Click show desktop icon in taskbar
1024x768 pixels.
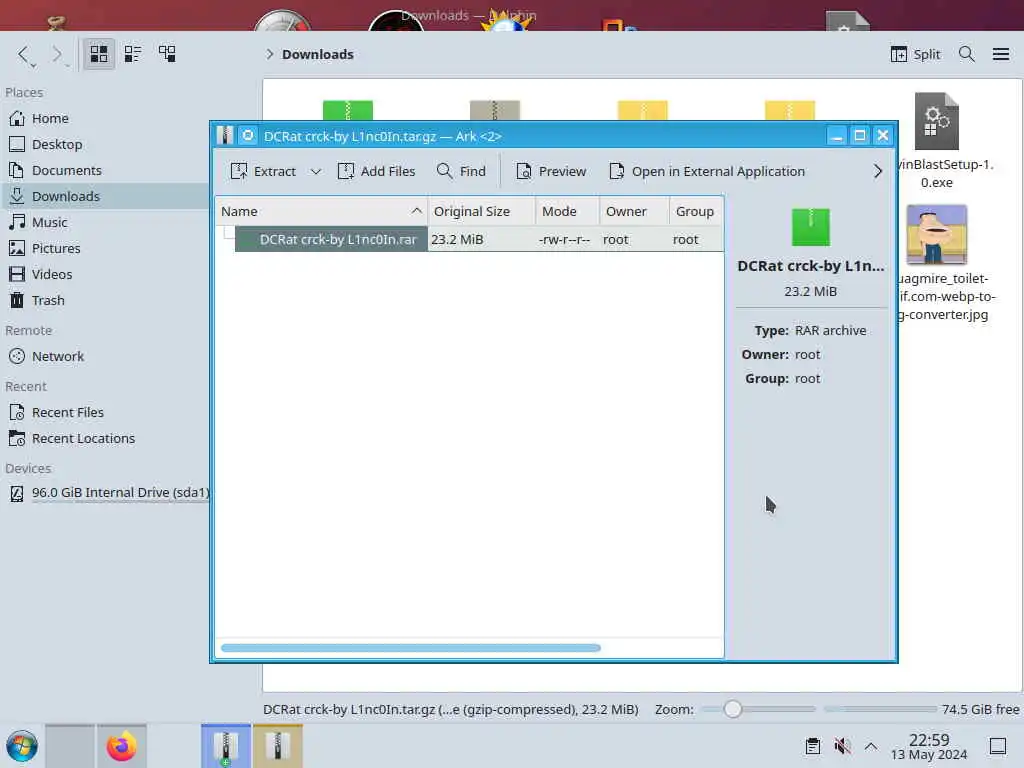click(x=997, y=746)
